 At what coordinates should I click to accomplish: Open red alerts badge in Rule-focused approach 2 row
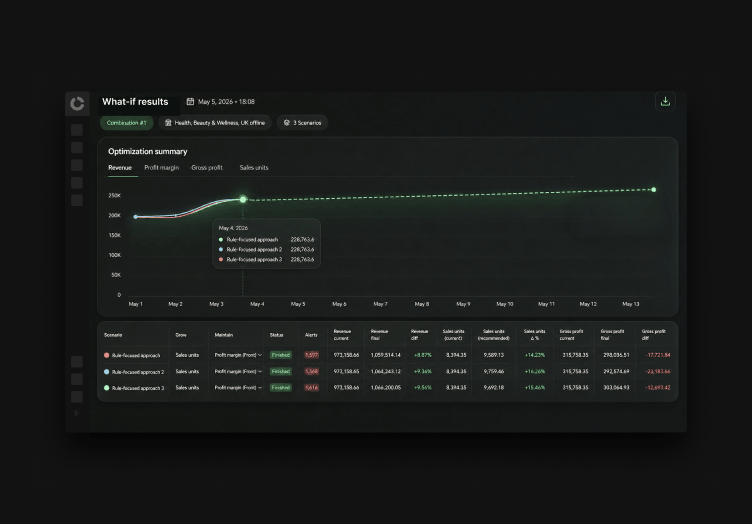[312, 372]
